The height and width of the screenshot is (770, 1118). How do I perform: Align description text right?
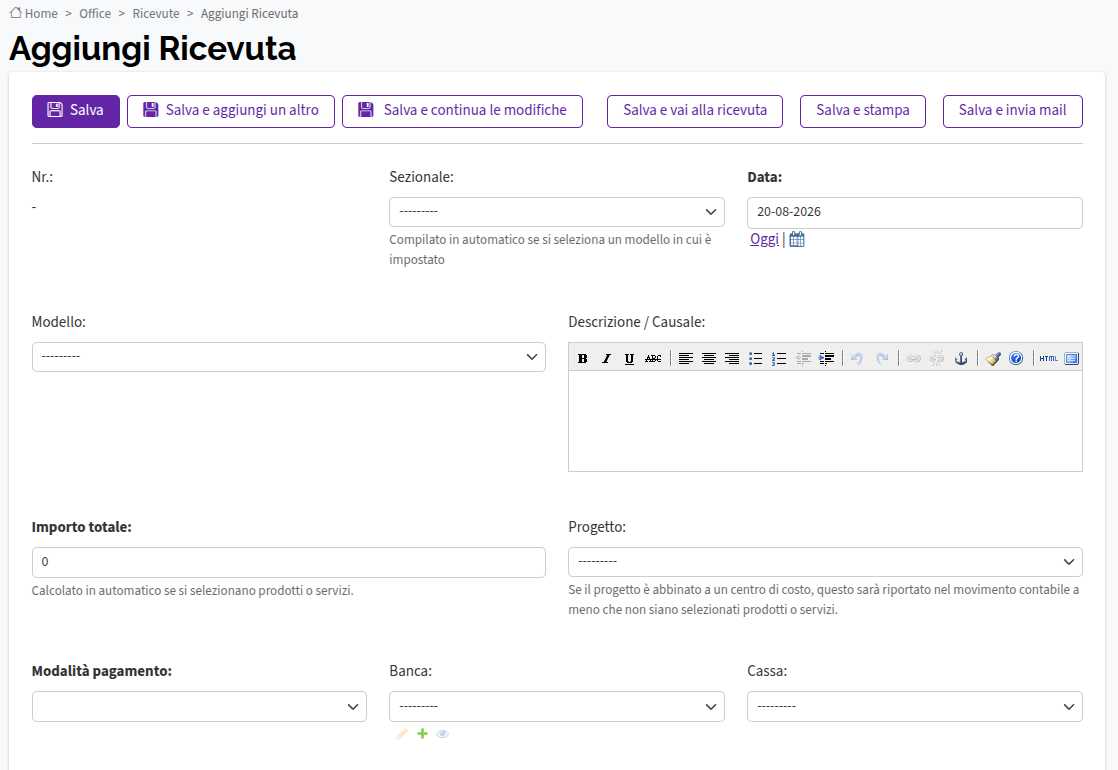tap(732, 359)
